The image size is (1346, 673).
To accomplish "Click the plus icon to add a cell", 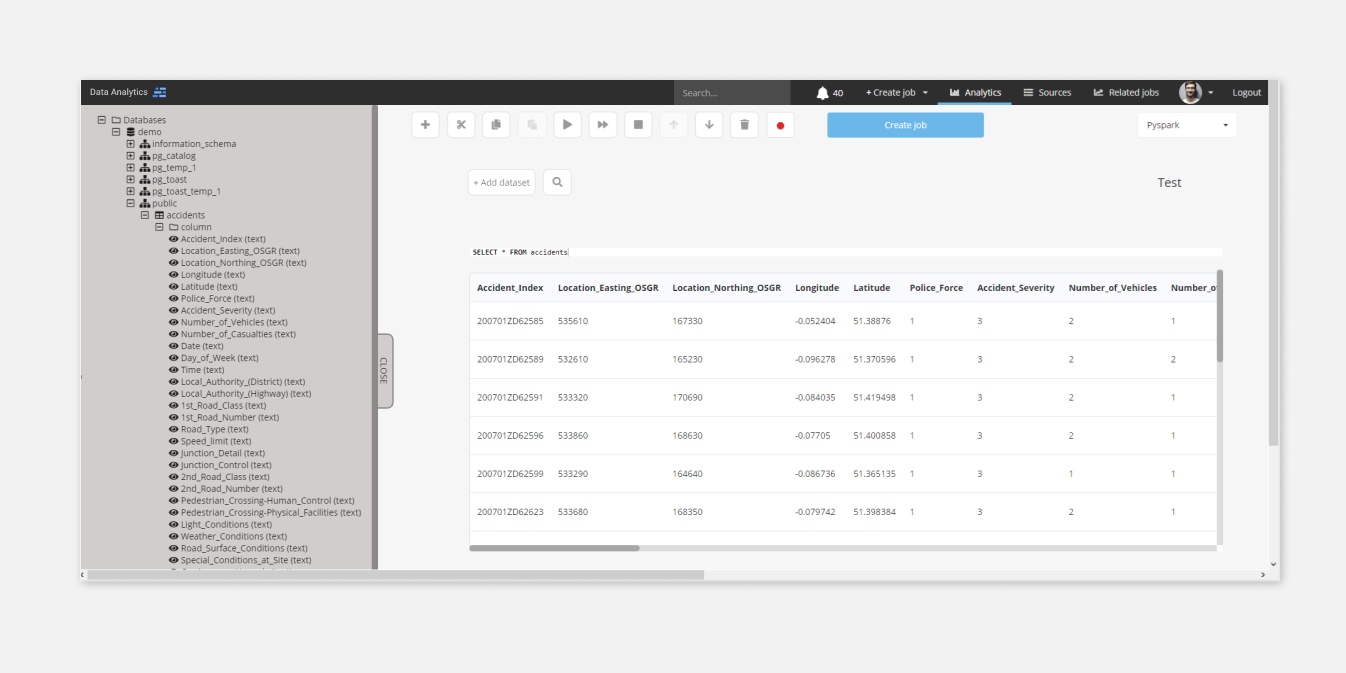I will point(425,125).
